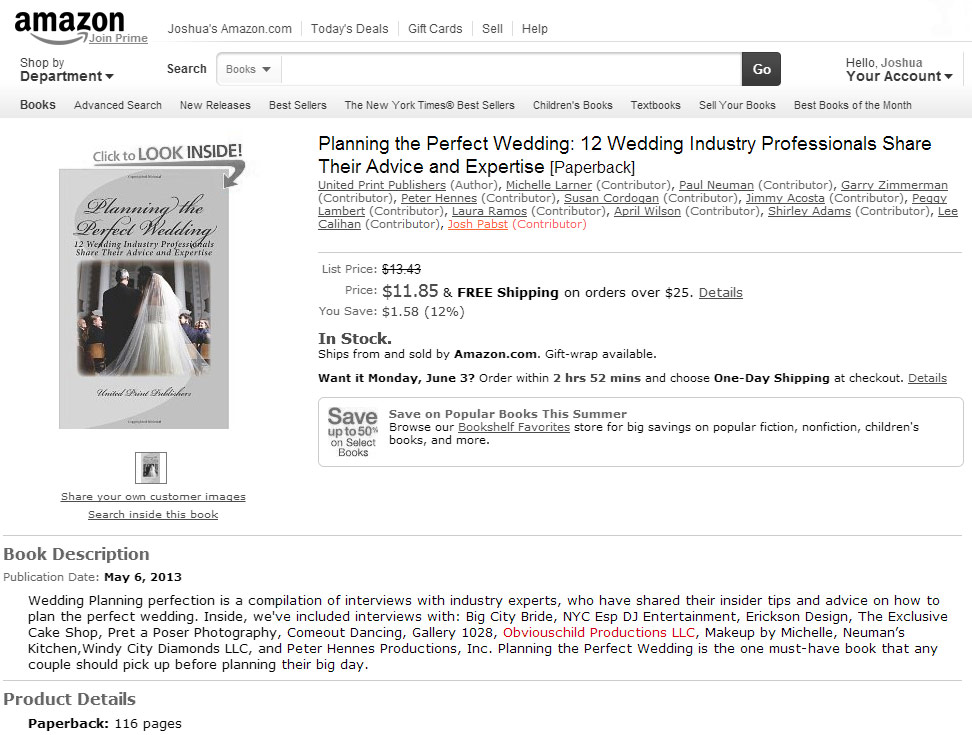The width and height of the screenshot is (972, 735).
Task: Click the Book Description heading
Action: coord(76,554)
